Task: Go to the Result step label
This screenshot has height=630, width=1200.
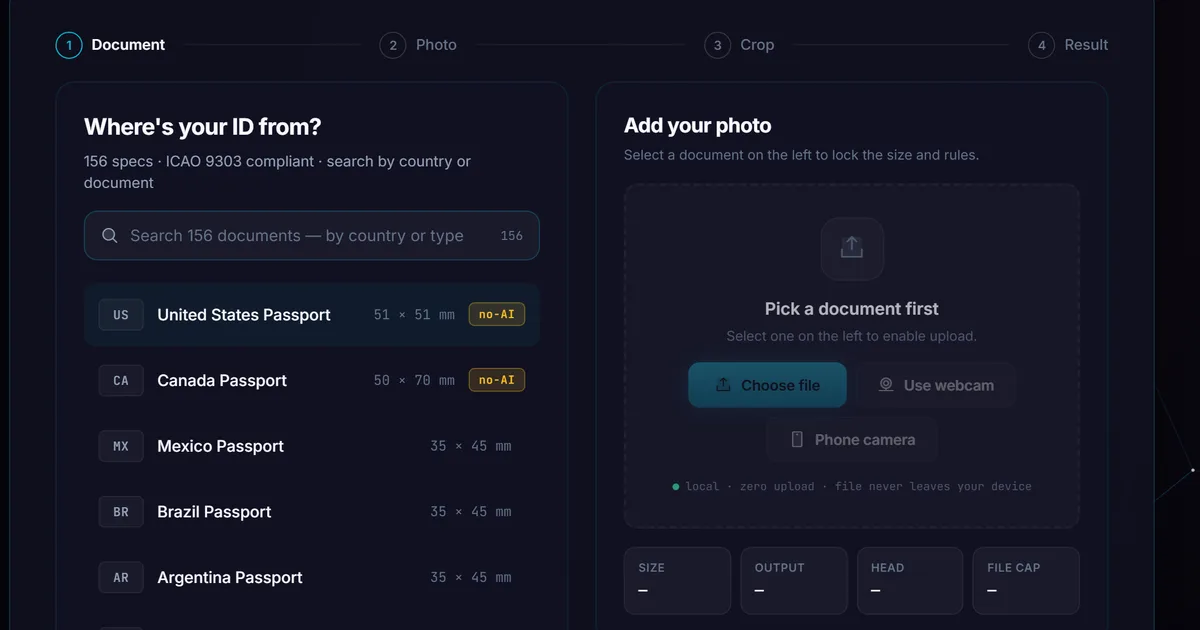Action: coord(1086,45)
